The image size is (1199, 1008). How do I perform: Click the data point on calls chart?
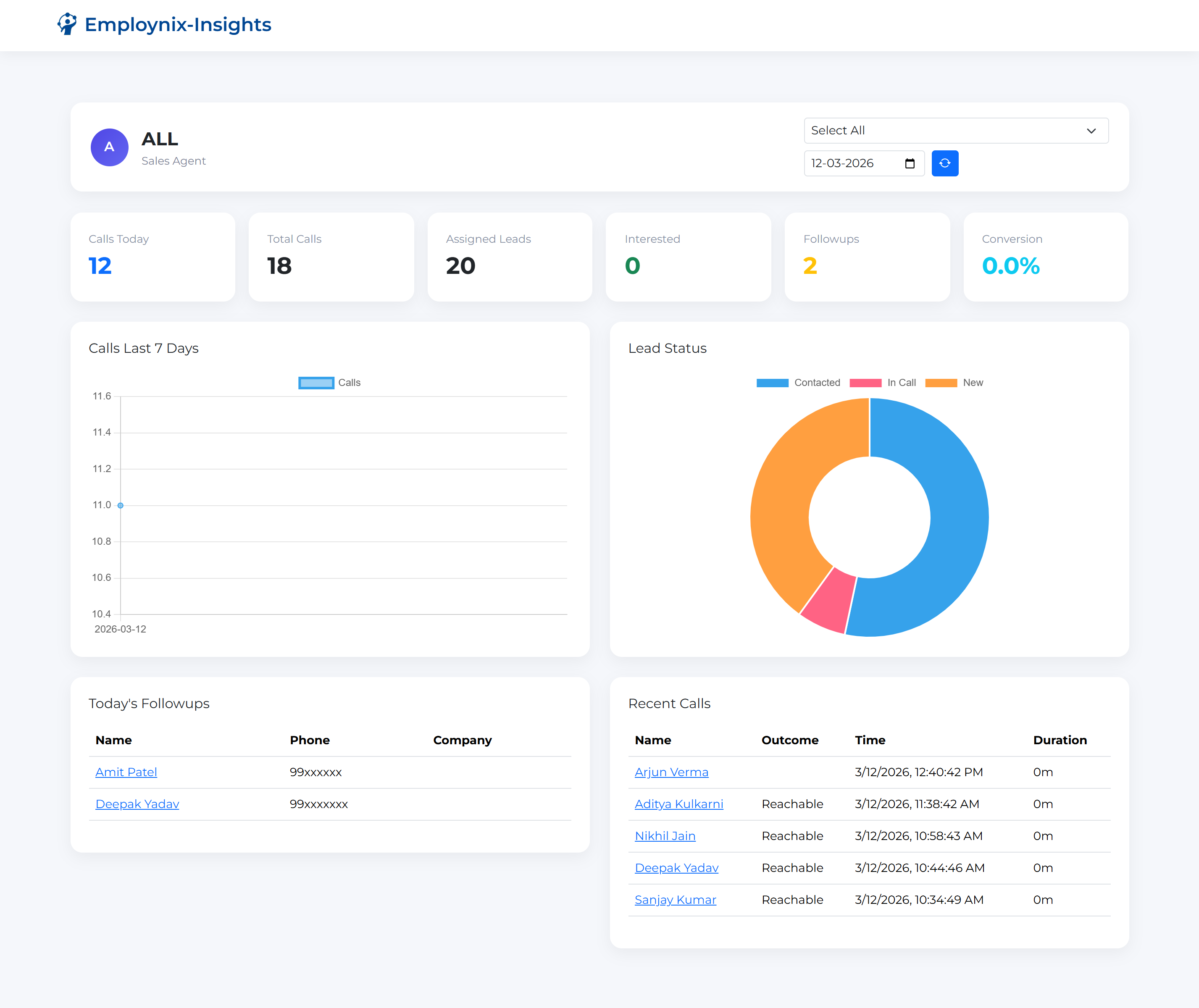(x=121, y=505)
